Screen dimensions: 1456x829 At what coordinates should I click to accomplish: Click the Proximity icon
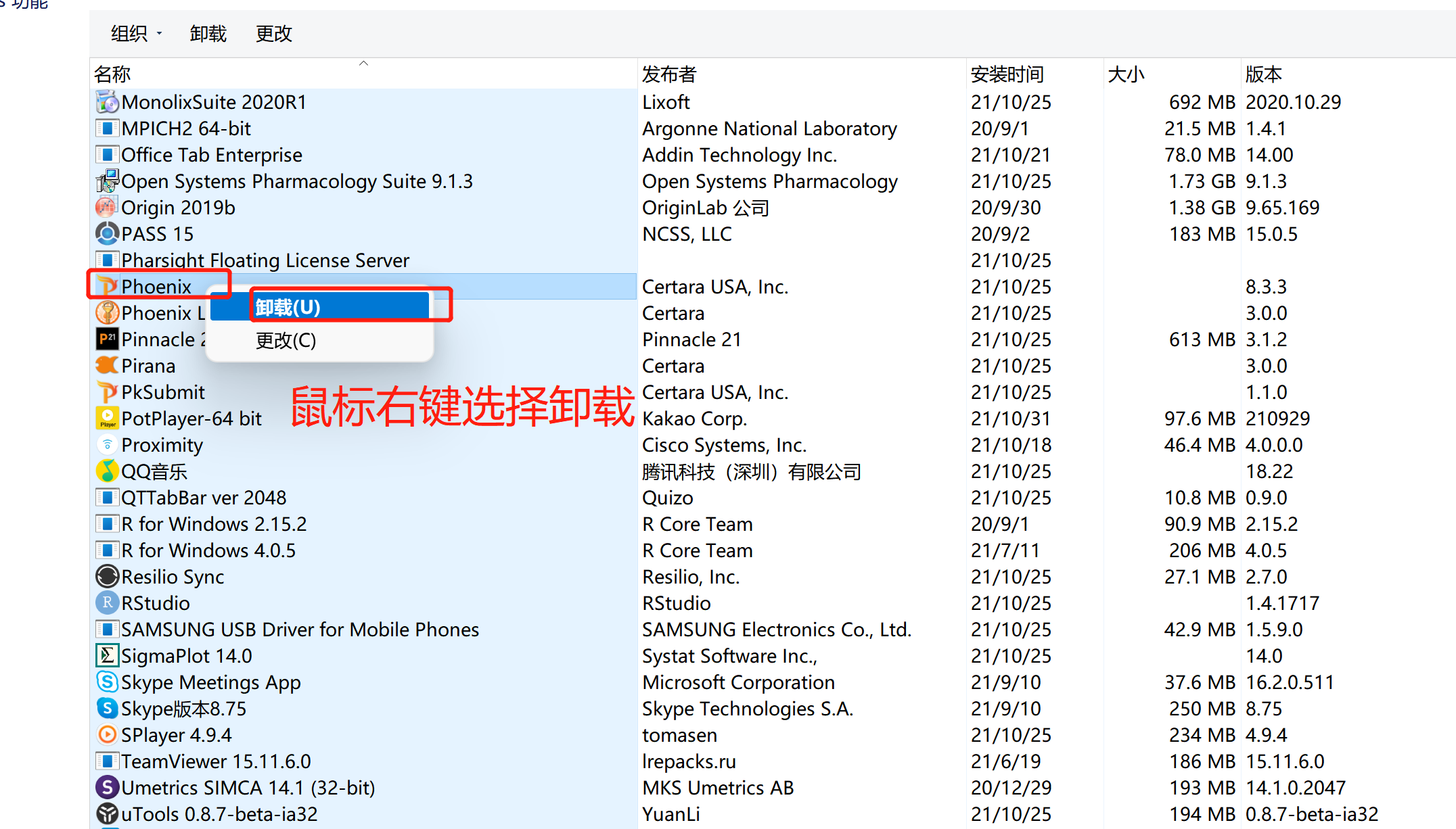107,445
